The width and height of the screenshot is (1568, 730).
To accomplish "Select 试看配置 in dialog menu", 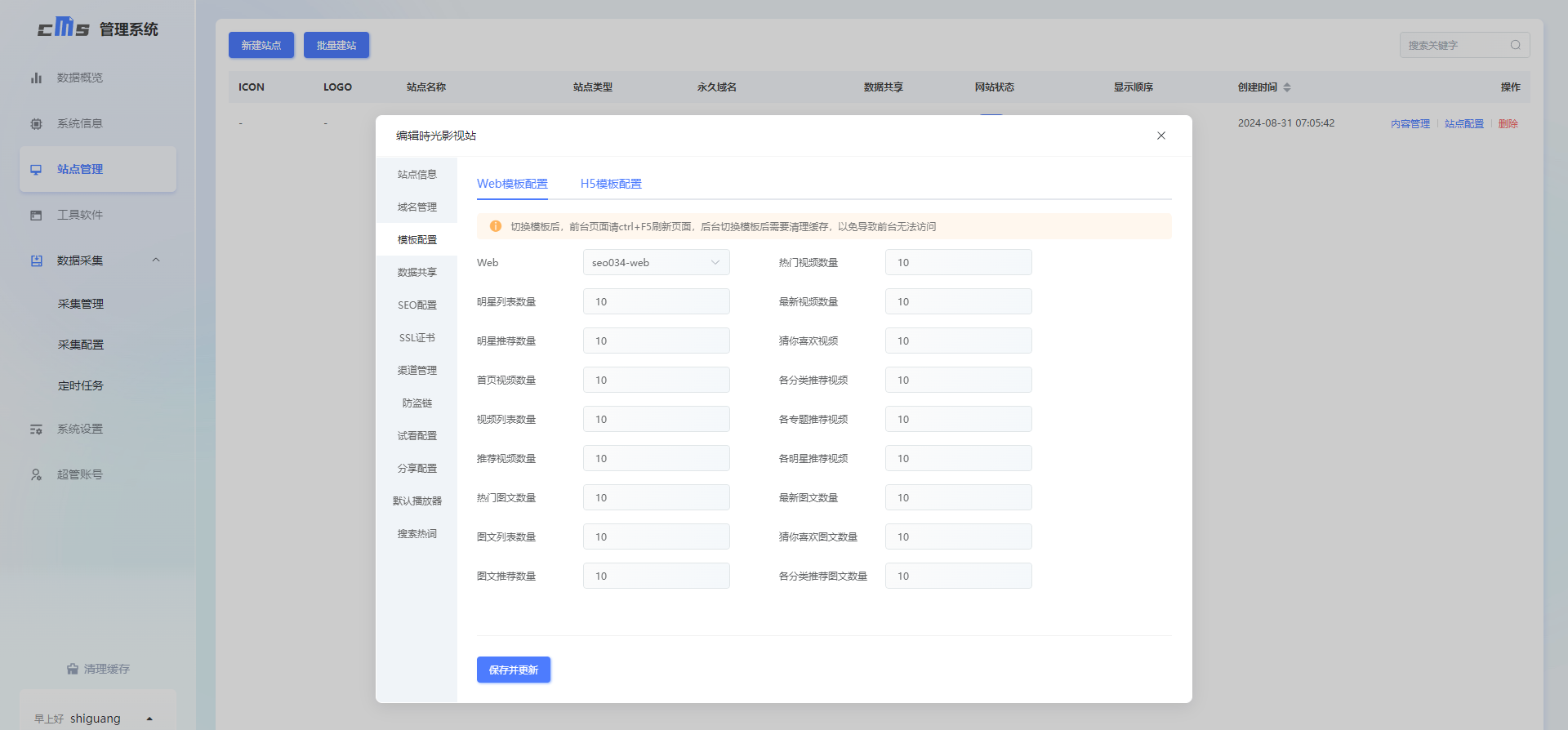I will point(416,435).
